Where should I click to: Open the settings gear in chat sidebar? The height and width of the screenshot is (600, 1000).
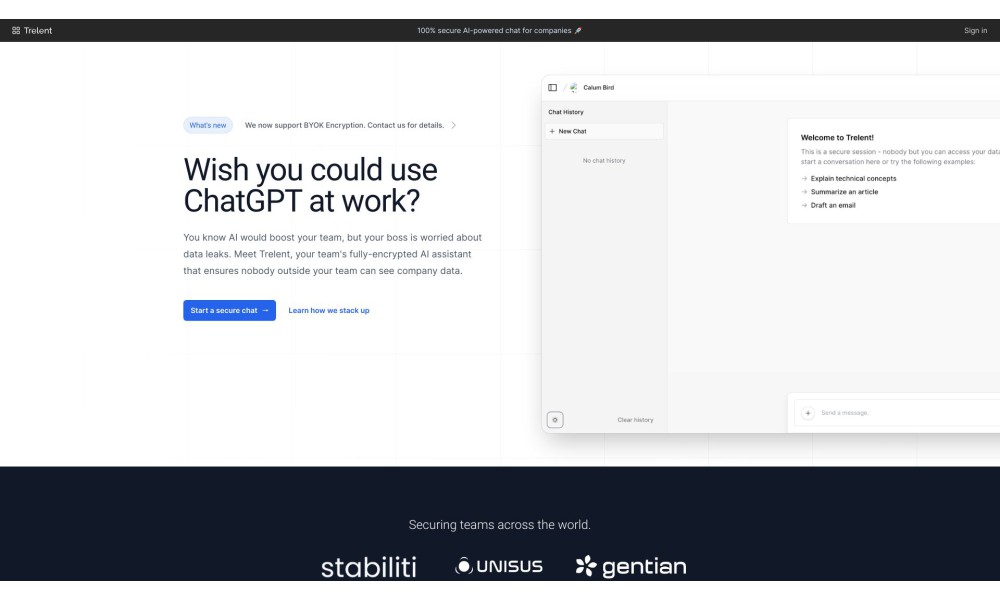point(555,420)
